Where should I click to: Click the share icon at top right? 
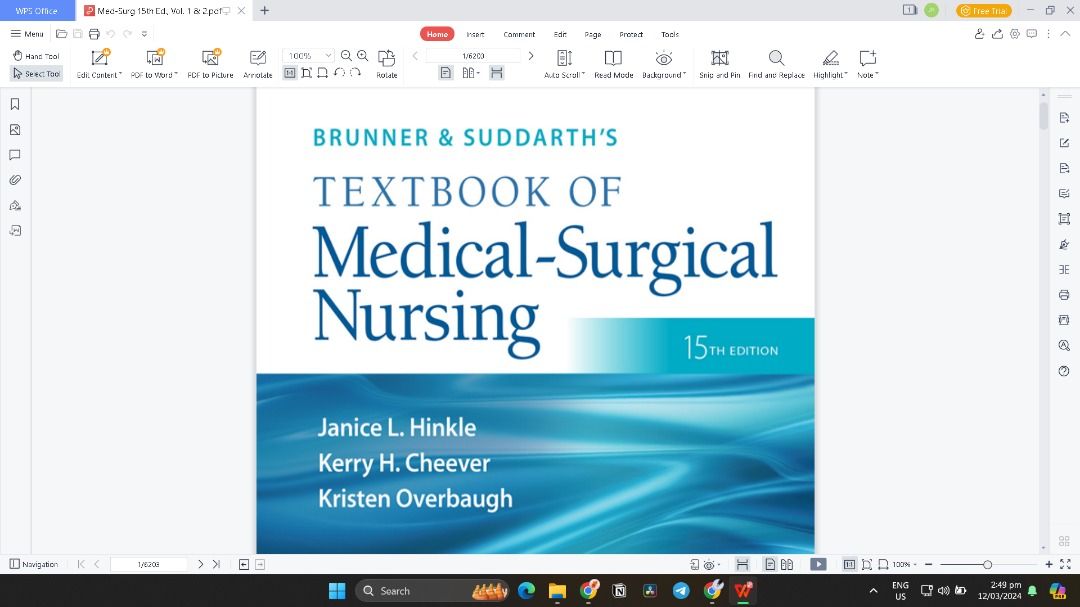(x=997, y=34)
